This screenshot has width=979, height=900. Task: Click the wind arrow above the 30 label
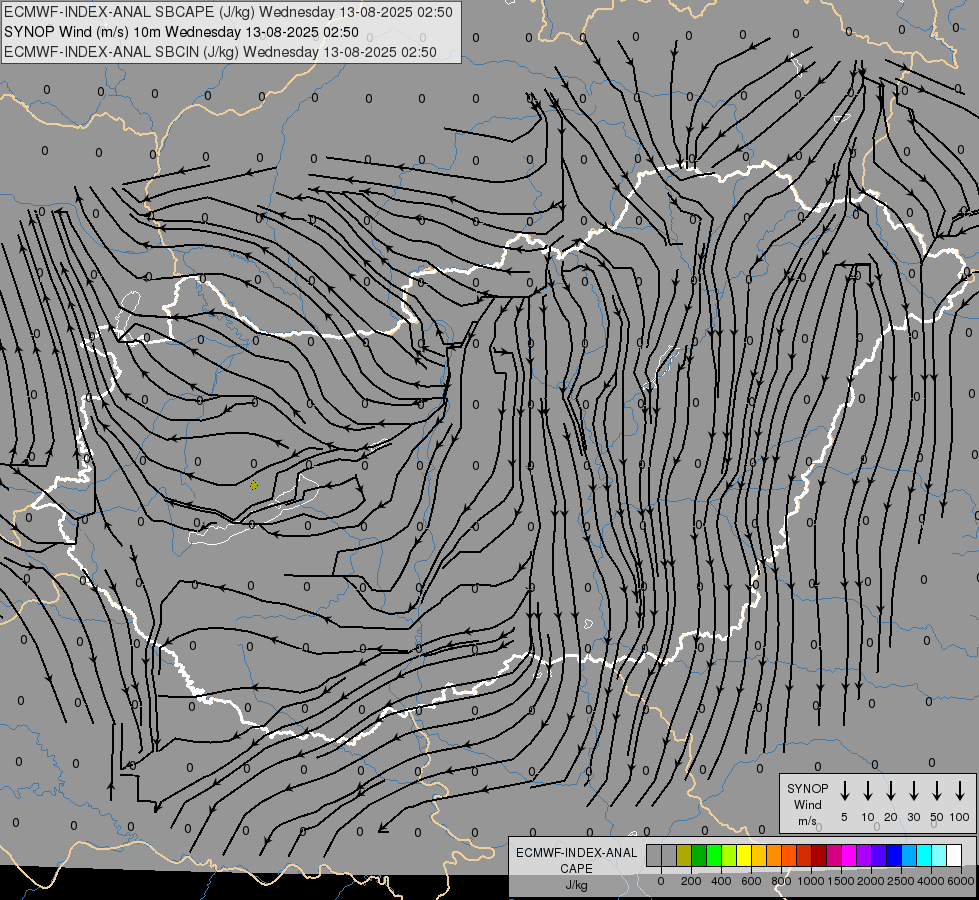click(x=913, y=791)
